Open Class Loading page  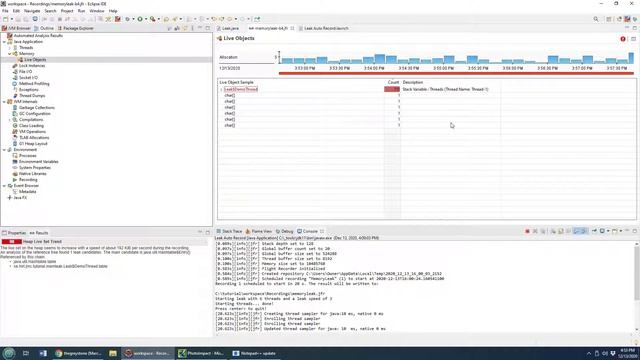tap(31, 126)
